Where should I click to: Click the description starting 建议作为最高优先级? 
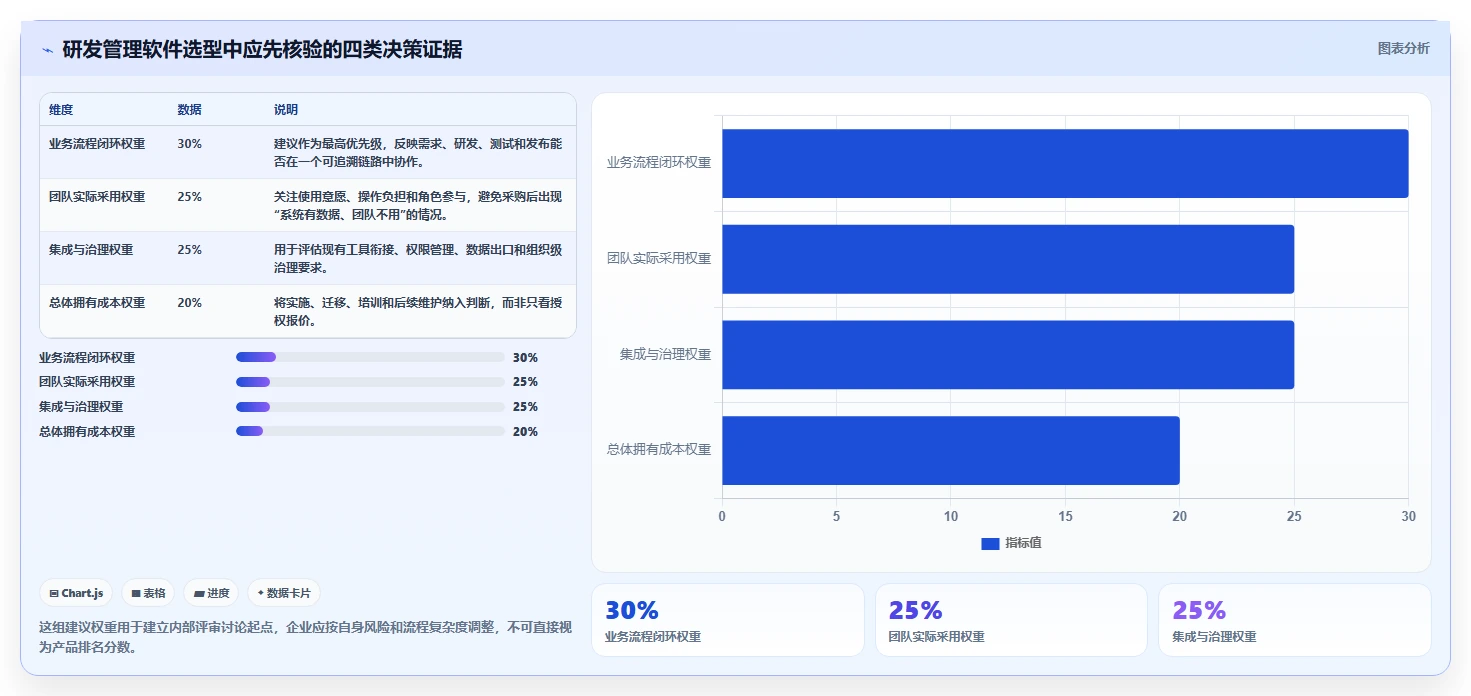418,153
